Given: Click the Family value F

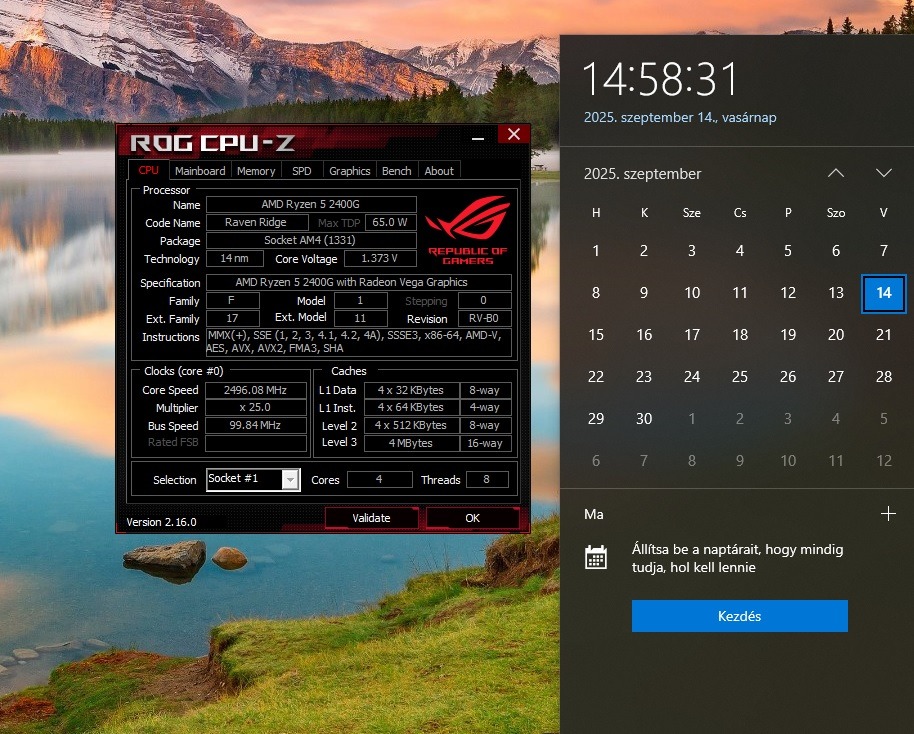Looking at the screenshot, I should (233, 300).
